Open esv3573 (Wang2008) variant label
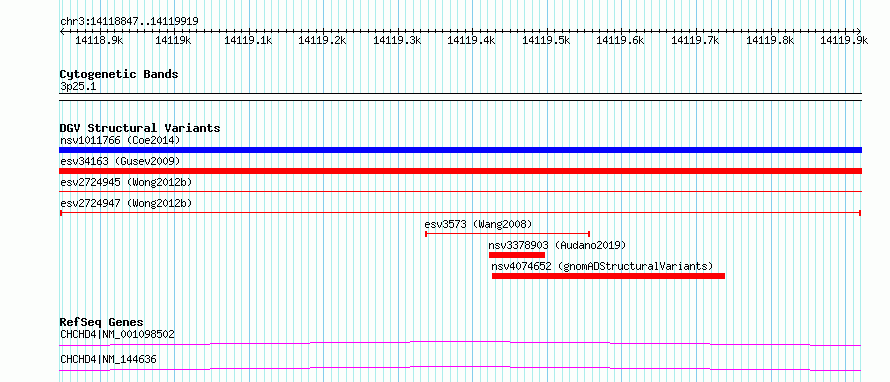Screen dimensions: 890x382 (478, 224)
